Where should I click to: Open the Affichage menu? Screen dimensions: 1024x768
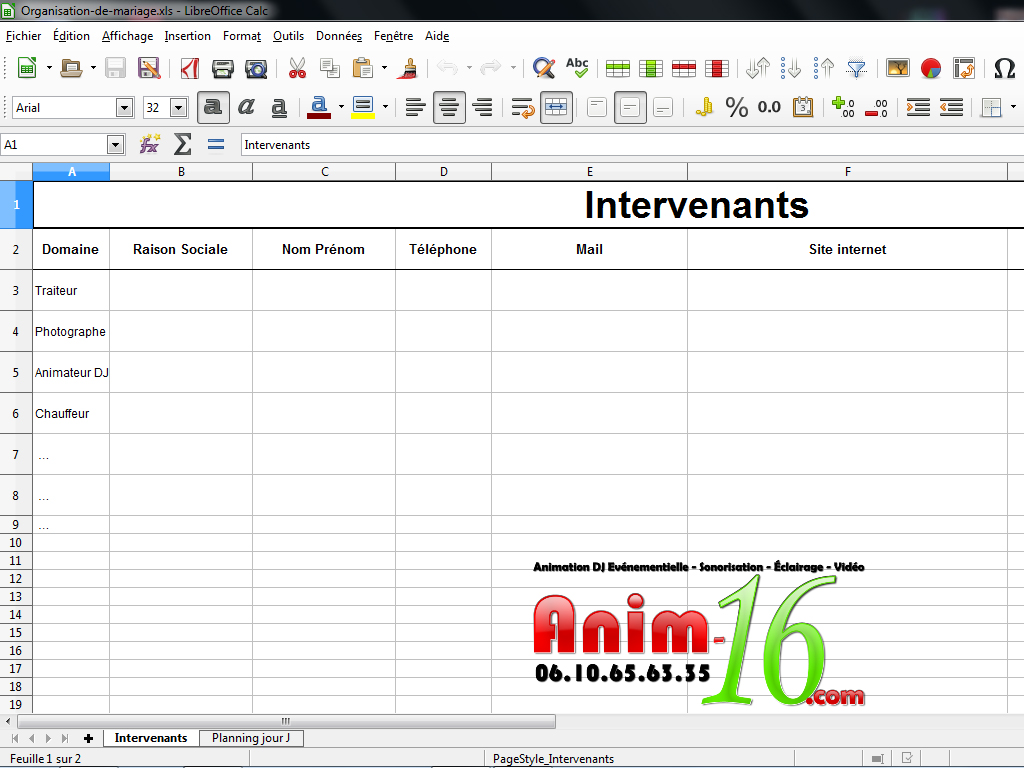coord(127,36)
